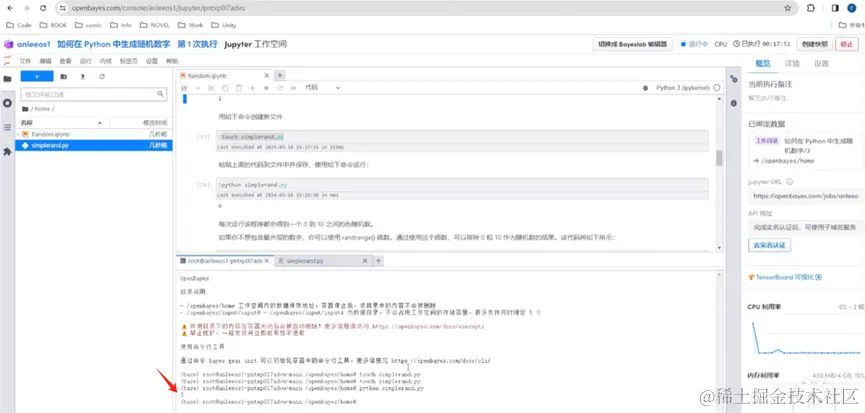Add a new tab beside Random.ipynb
This screenshot has height=413, width=865.
pyautogui.click(x=280, y=76)
